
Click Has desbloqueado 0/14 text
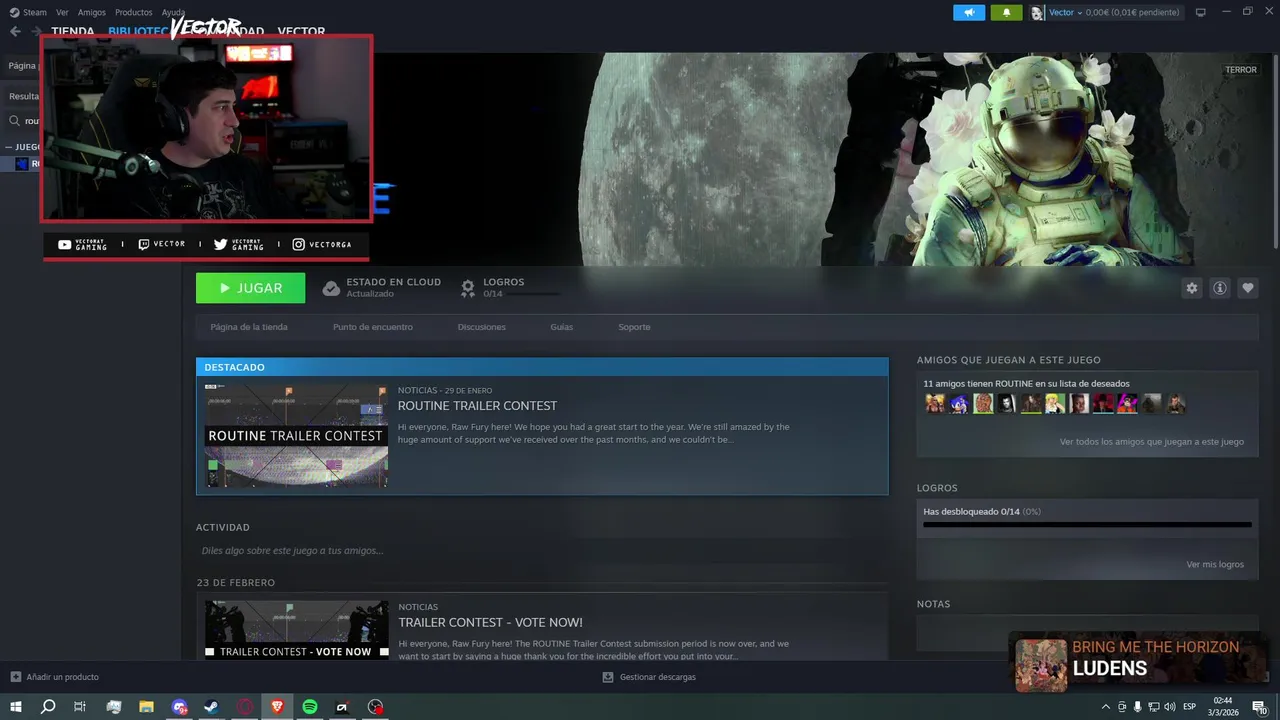click(981, 512)
